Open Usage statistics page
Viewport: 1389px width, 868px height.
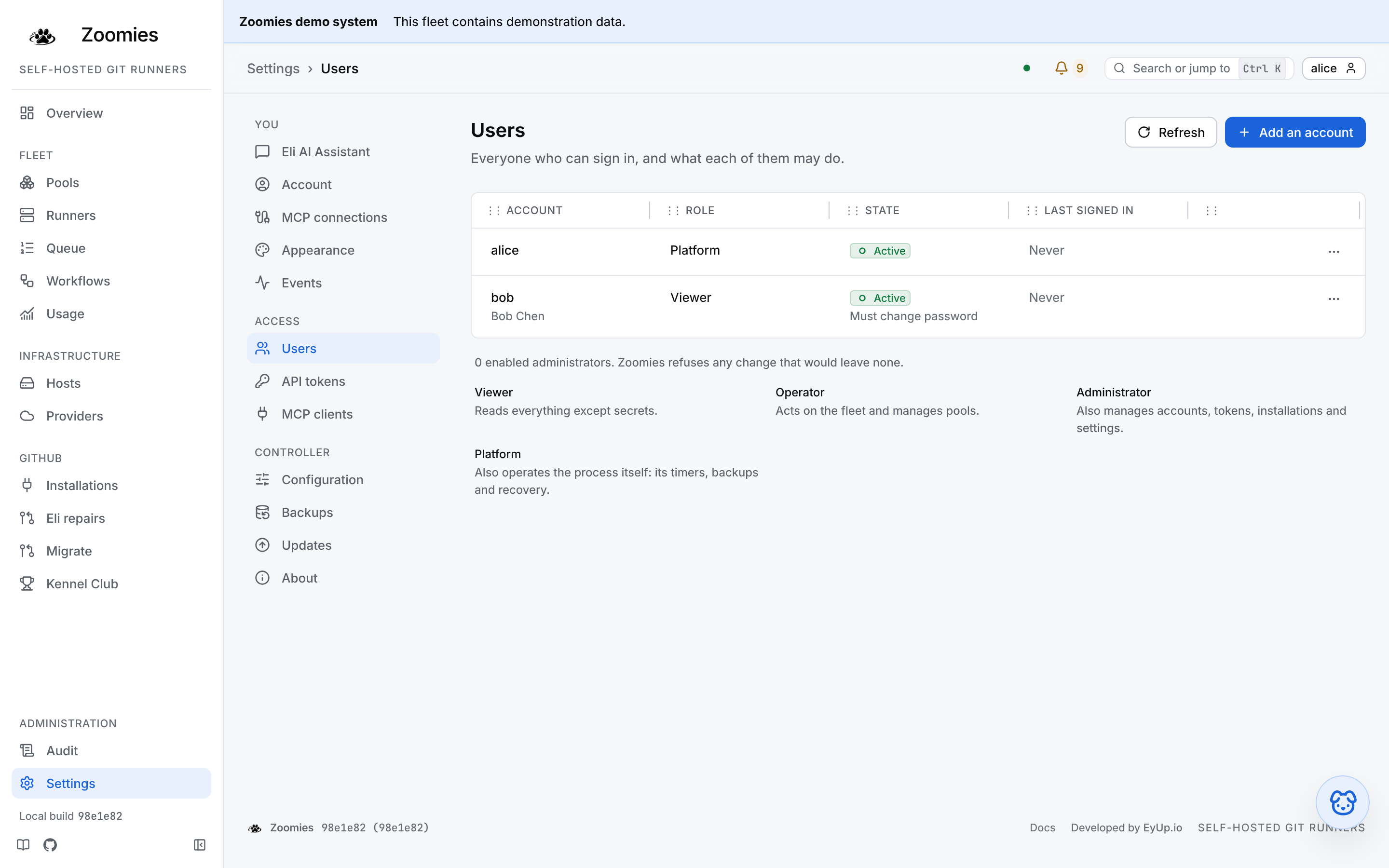pos(111,313)
